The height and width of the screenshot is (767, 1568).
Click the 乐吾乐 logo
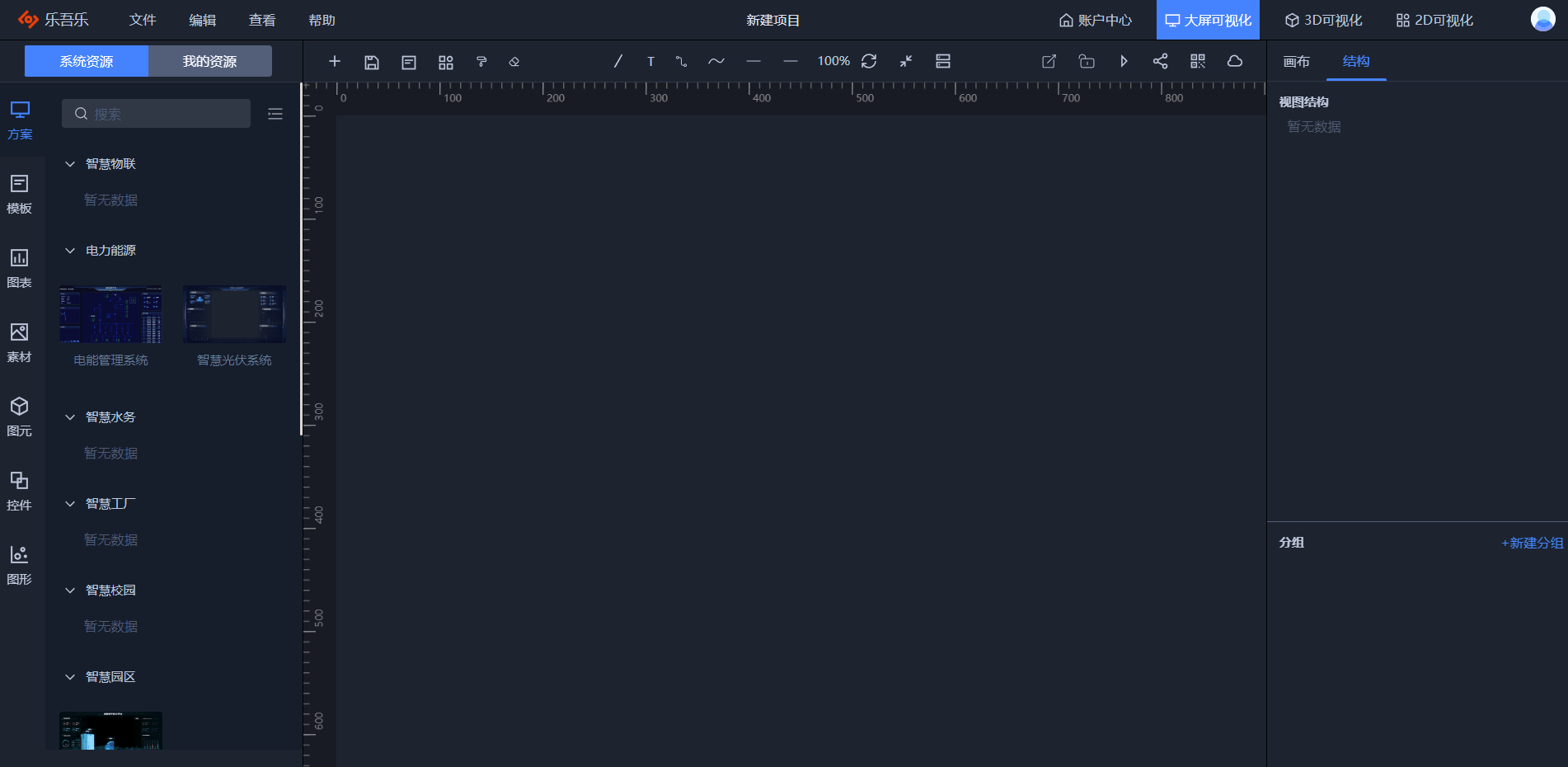click(x=54, y=20)
